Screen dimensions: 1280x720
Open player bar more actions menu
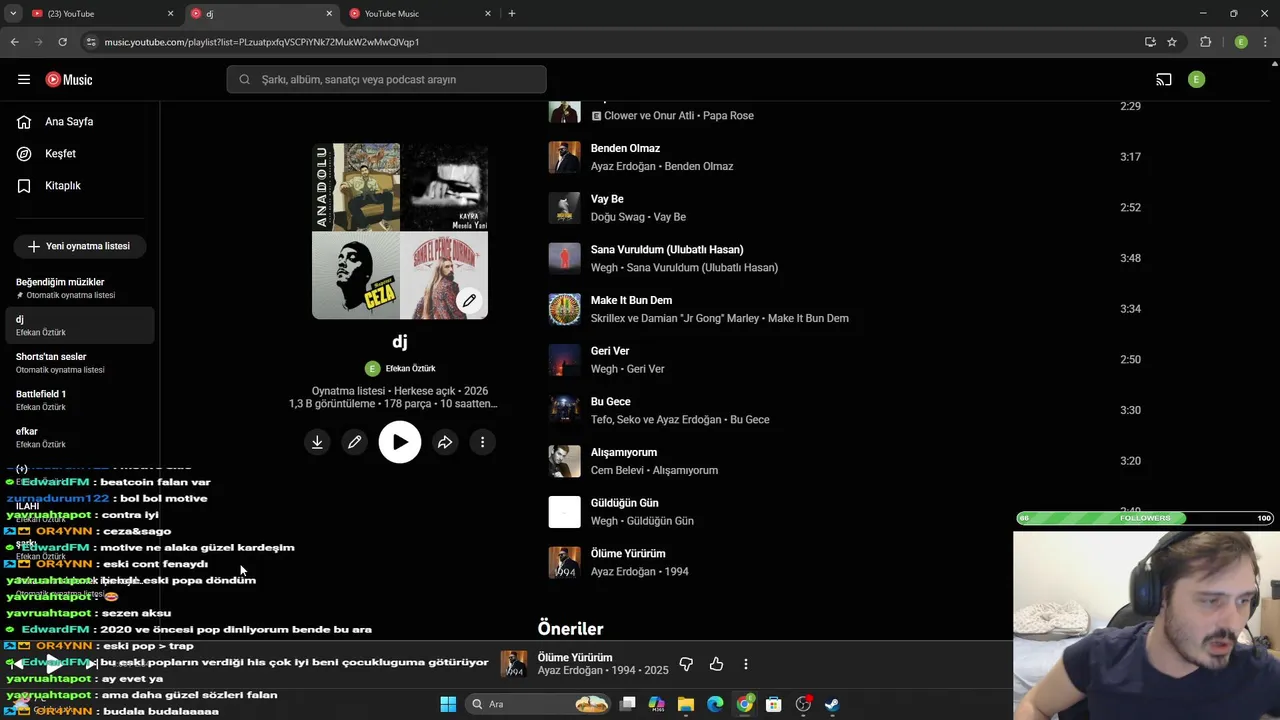point(746,664)
